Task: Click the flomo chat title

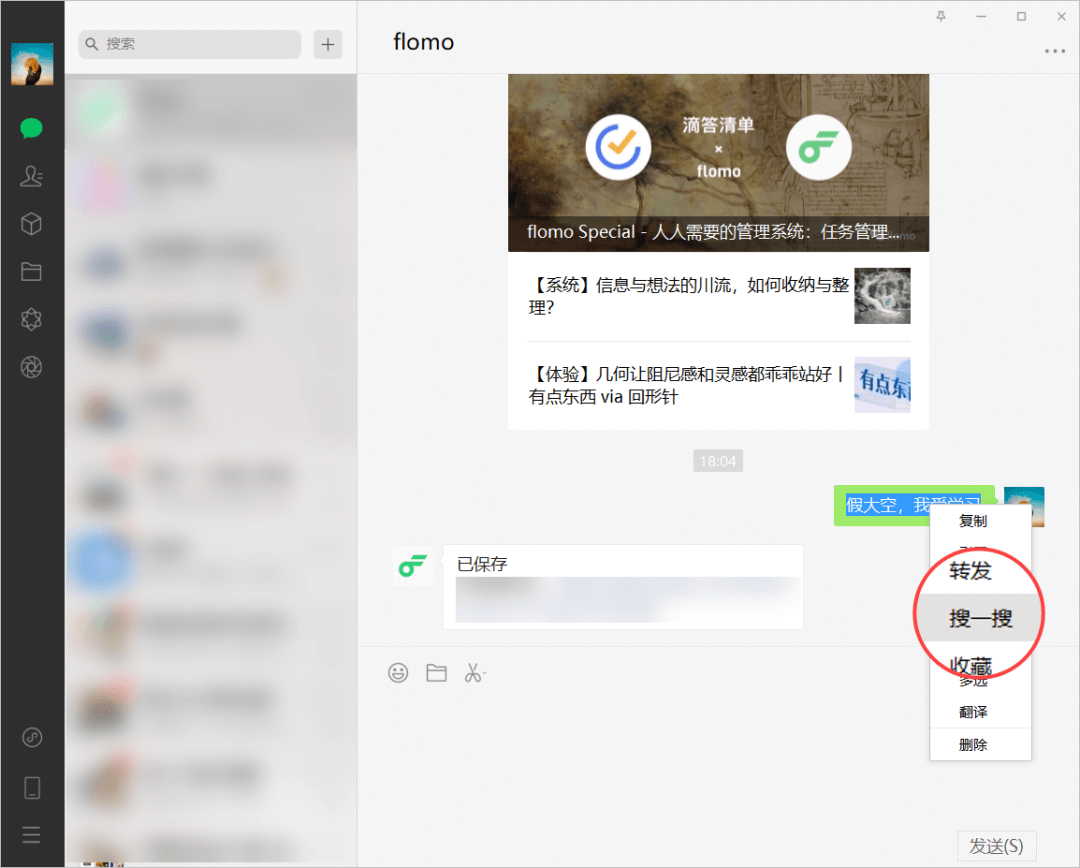Action: [424, 42]
